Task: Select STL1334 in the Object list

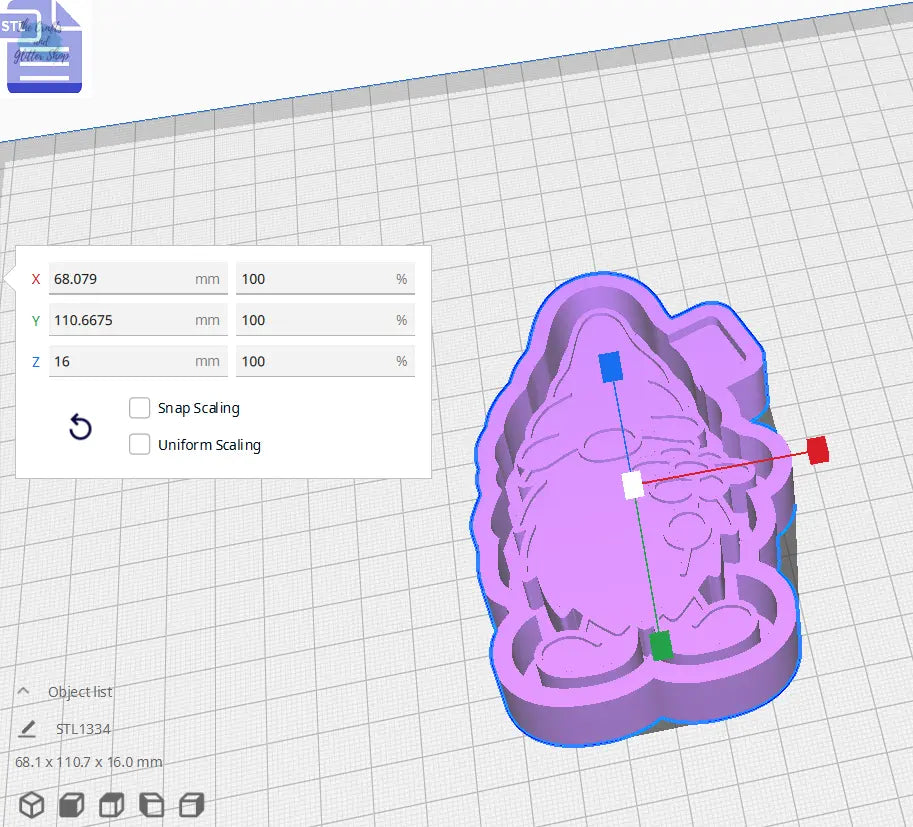Action: (81, 729)
